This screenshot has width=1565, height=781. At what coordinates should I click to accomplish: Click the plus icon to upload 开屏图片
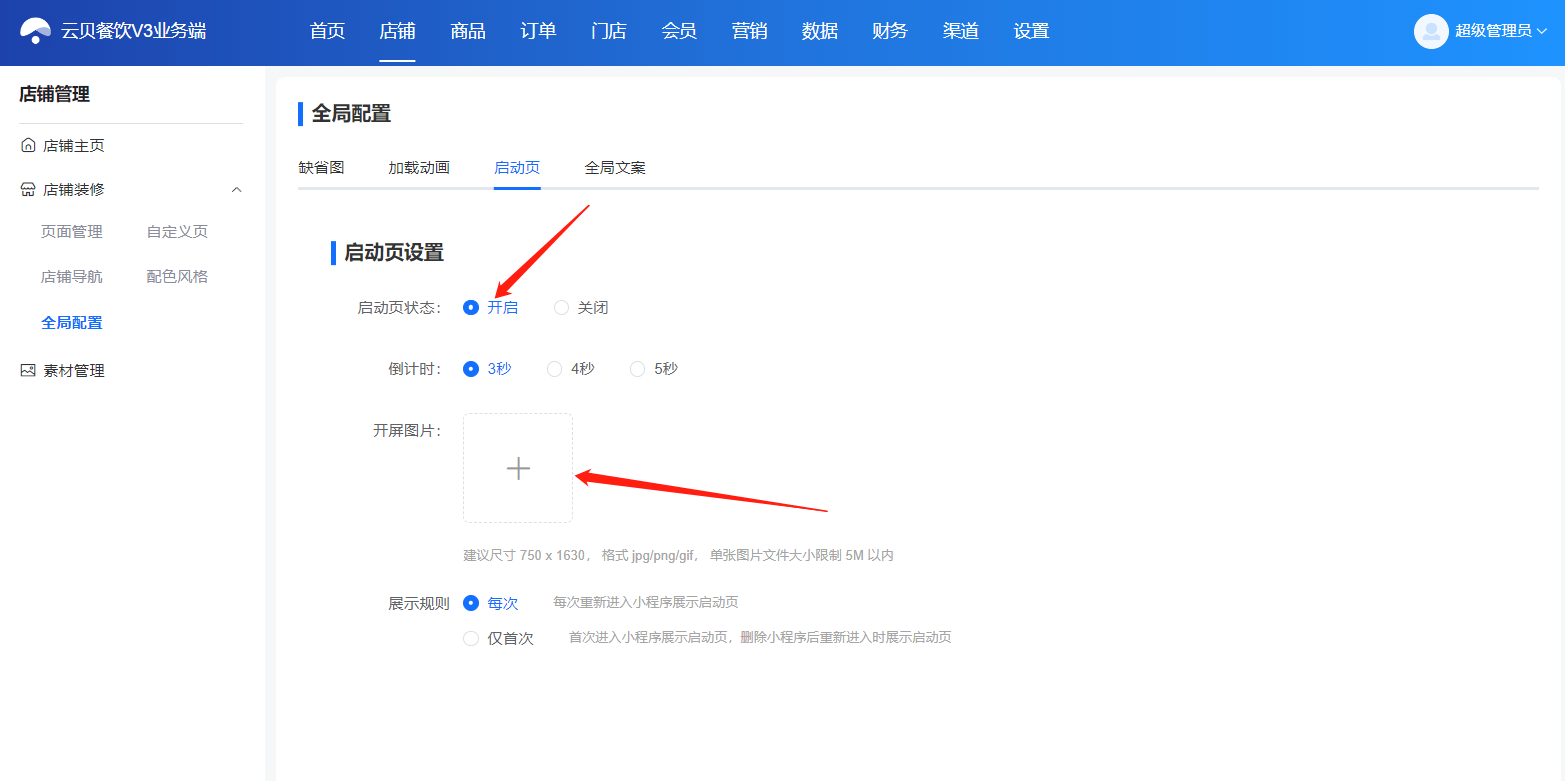[518, 468]
